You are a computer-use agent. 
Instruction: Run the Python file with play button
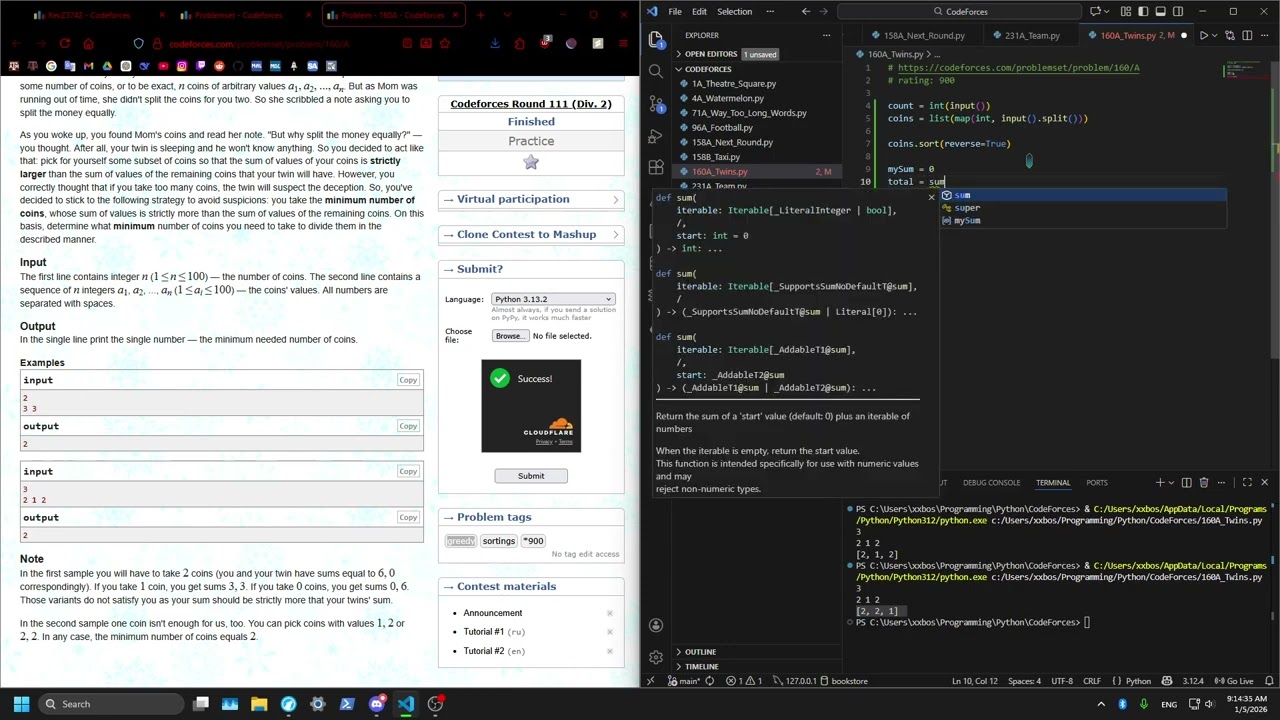(1204, 35)
